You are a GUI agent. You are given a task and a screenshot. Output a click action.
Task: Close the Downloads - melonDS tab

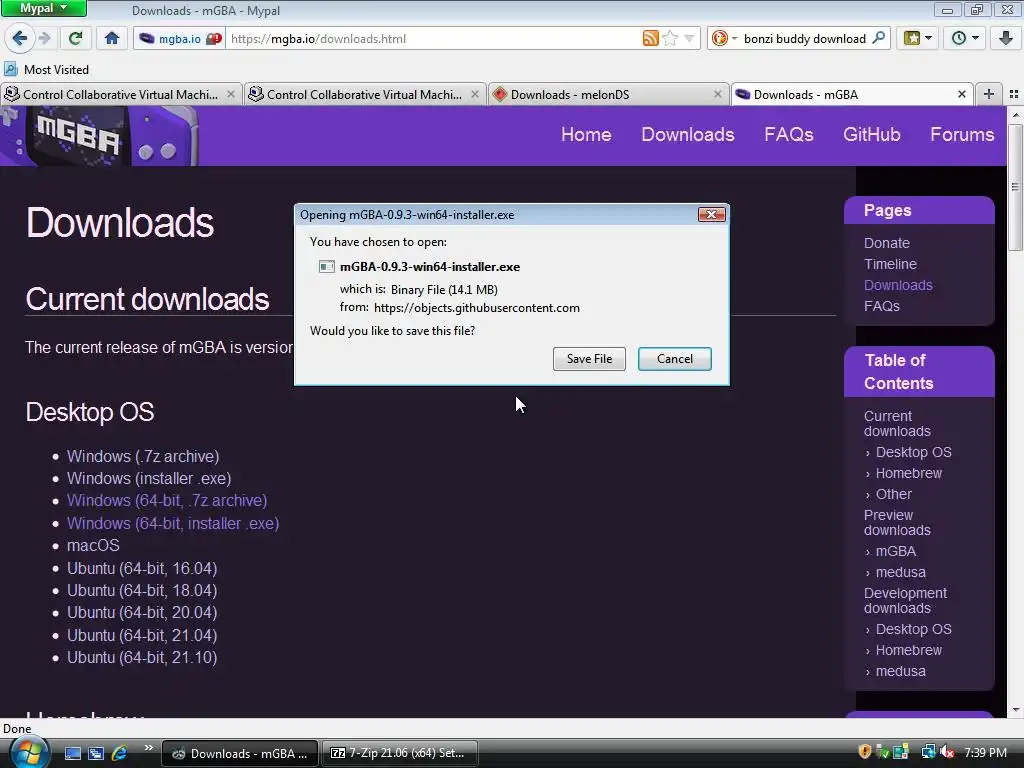pyautogui.click(x=718, y=94)
